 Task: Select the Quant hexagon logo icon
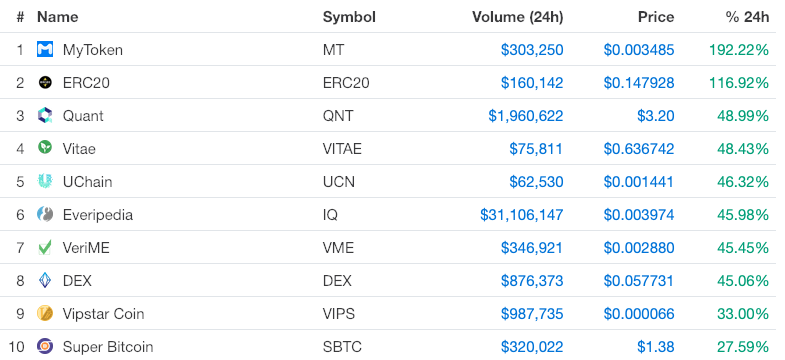click(x=45, y=115)
